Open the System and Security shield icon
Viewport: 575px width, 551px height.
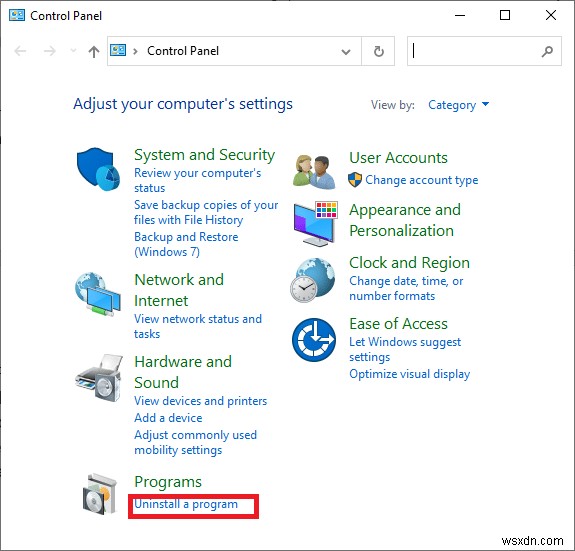click(98, 169)
